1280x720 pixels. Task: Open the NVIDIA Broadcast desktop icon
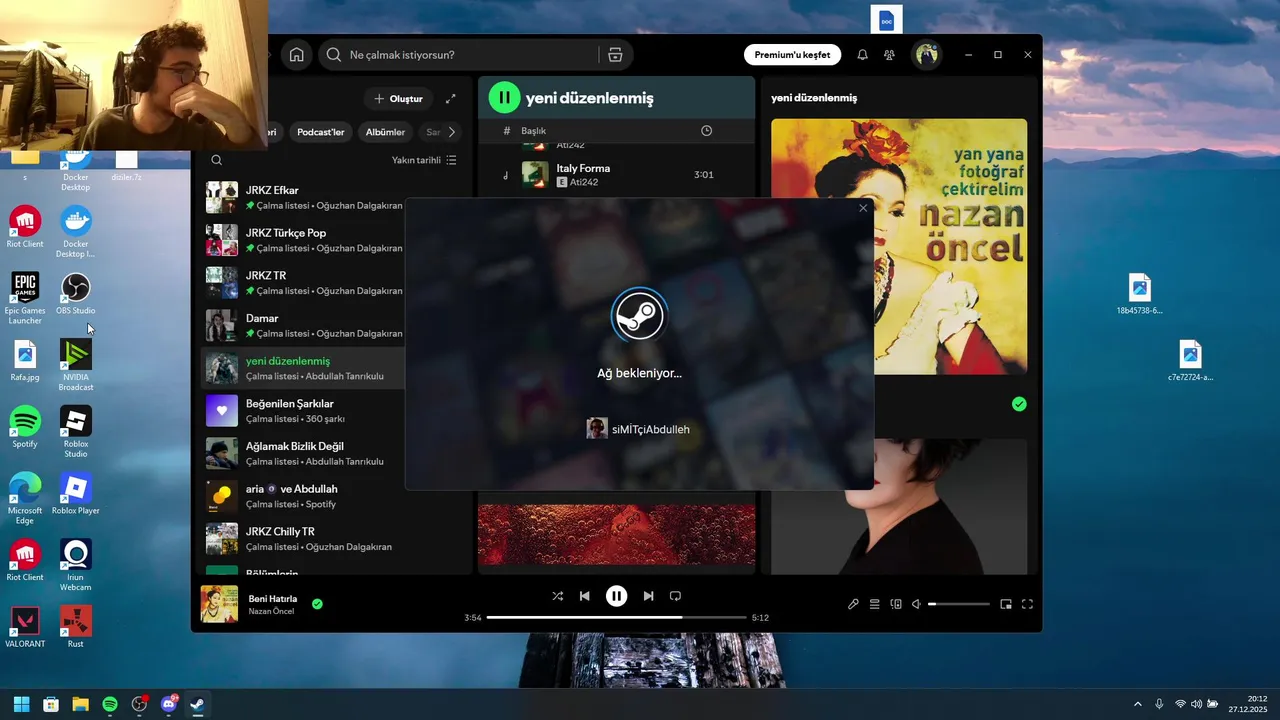(x=76, y=365)
